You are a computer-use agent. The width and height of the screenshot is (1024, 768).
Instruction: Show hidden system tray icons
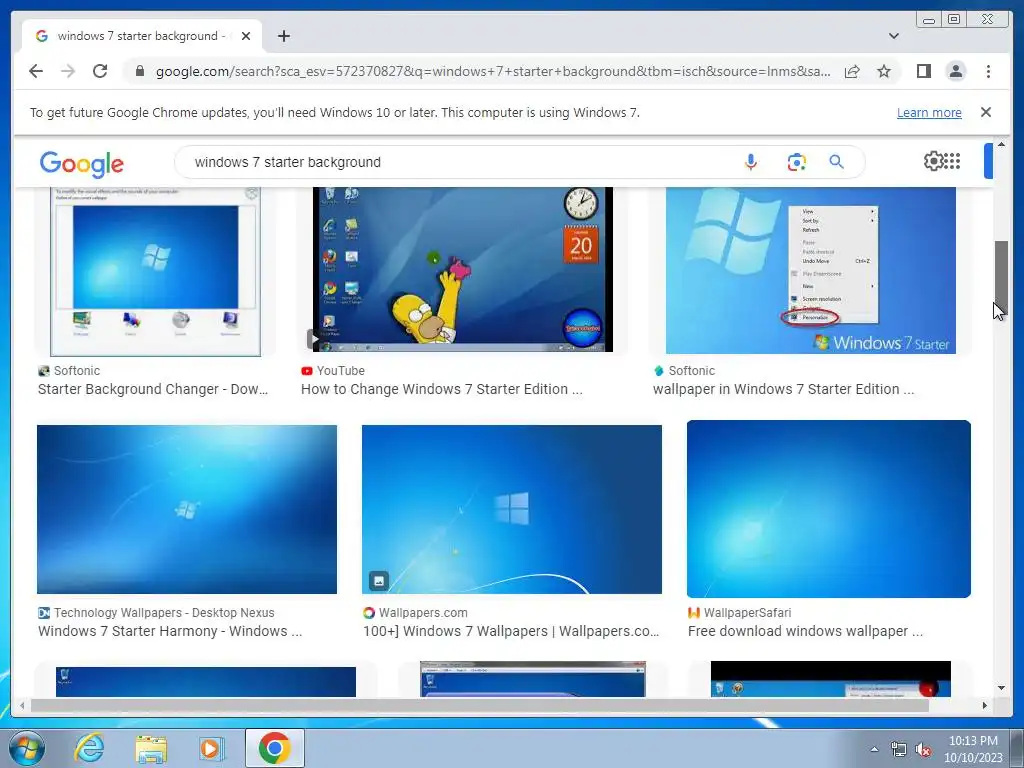coord(874,749)
